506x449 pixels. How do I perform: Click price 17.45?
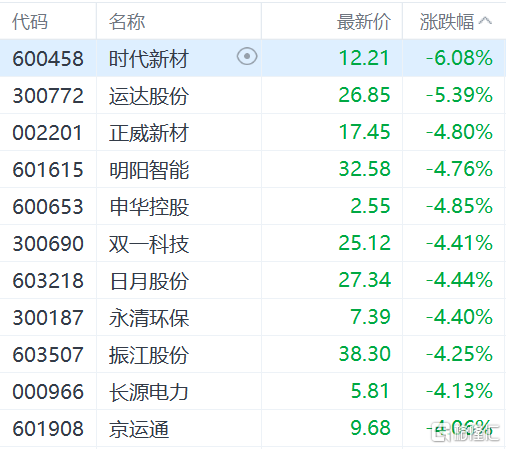pyautogui.click(x=364, y=132)
